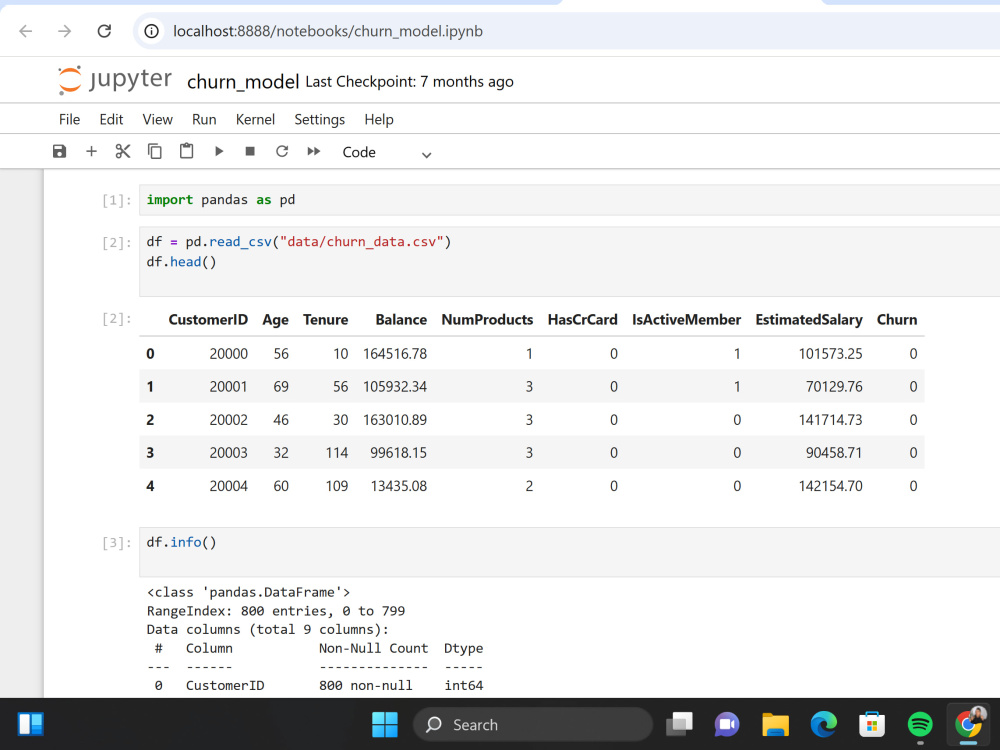Click the Churn column header
This screenshot has height=750, width=1000.
click(897, 320)
